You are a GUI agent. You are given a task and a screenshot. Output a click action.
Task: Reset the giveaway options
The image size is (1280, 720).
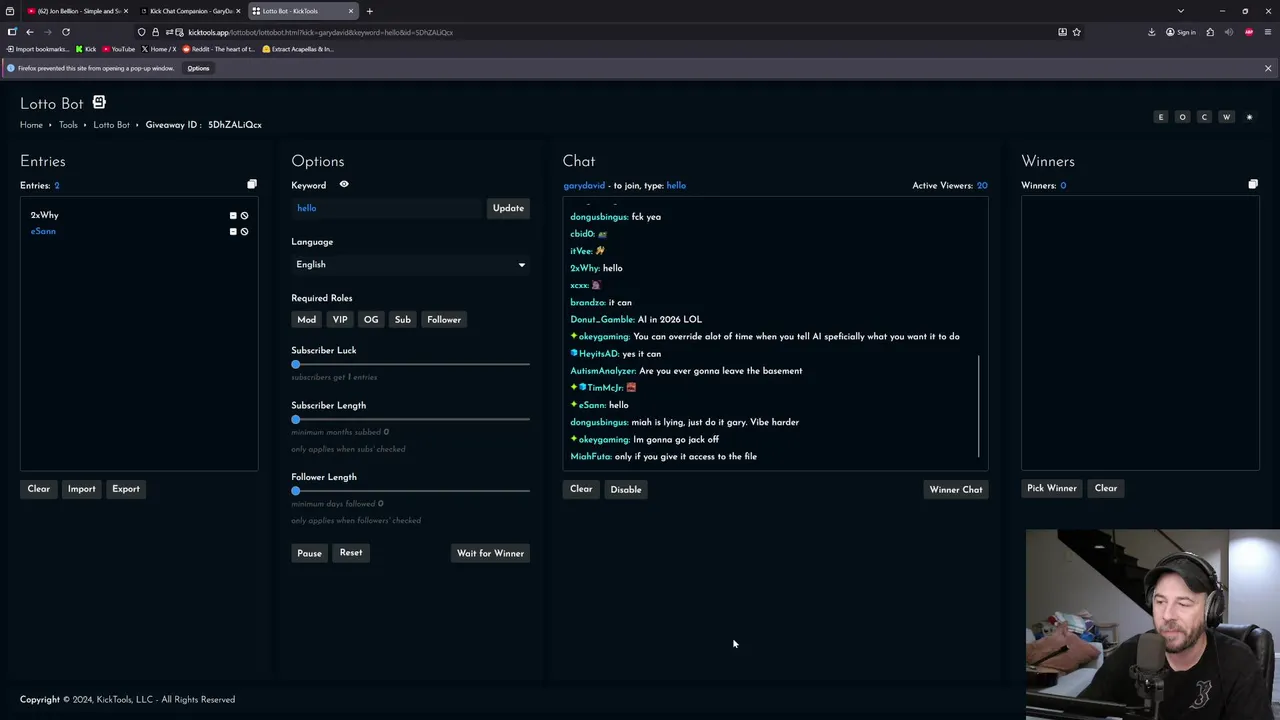coord(351,553)
